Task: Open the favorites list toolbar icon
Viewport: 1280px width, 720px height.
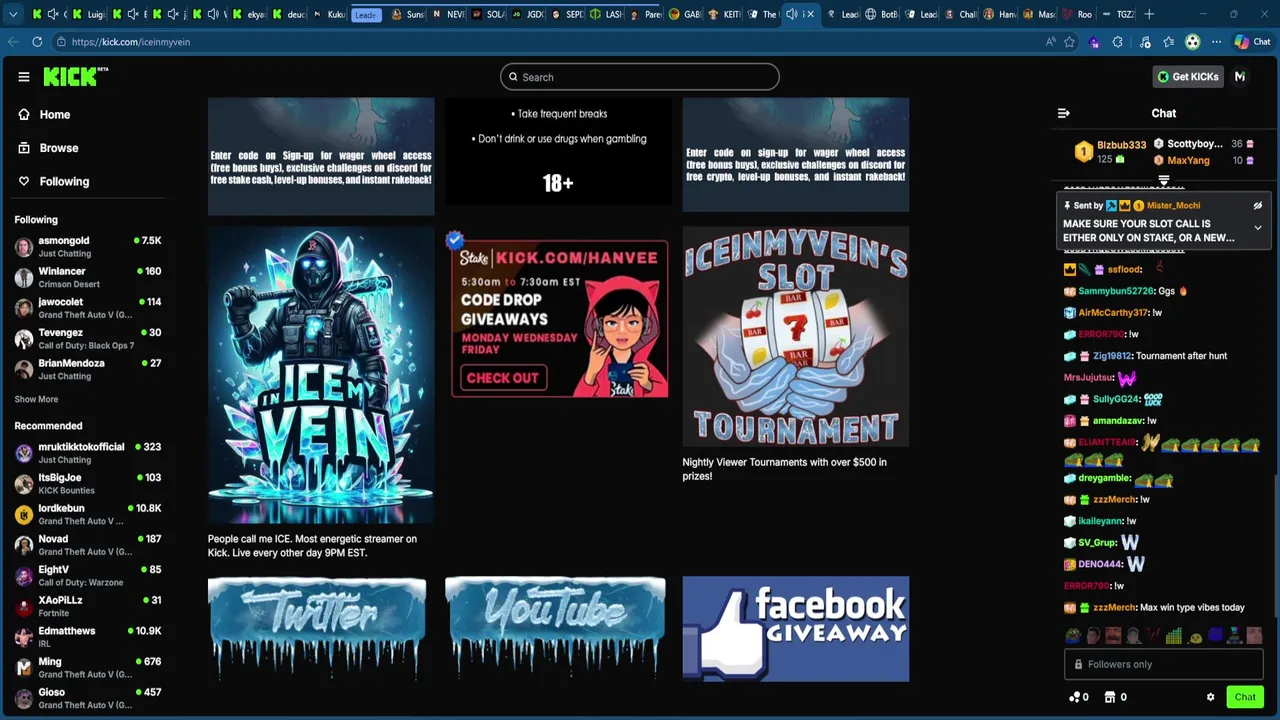Action: point(1168,42)
